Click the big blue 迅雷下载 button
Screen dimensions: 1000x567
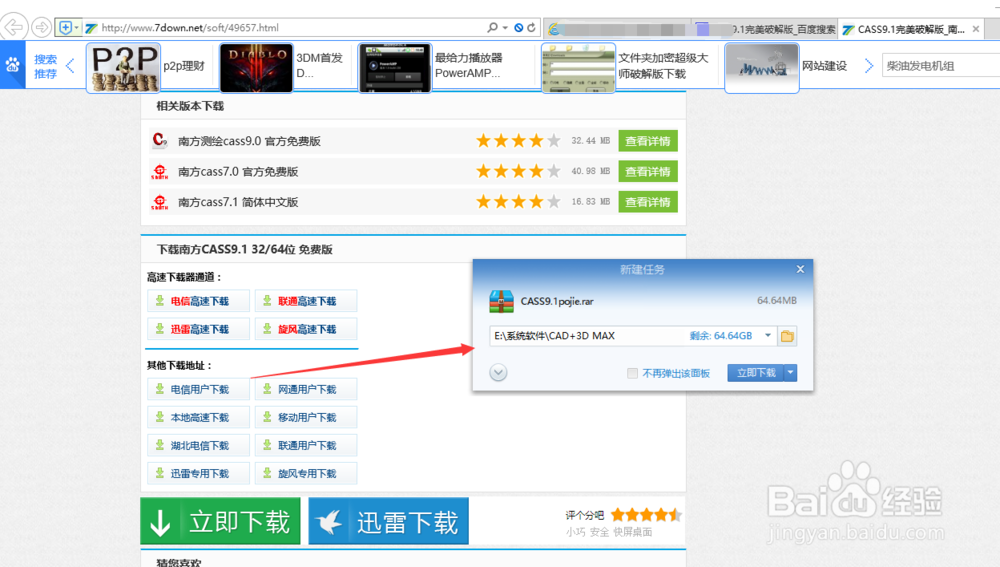[388, 521]
